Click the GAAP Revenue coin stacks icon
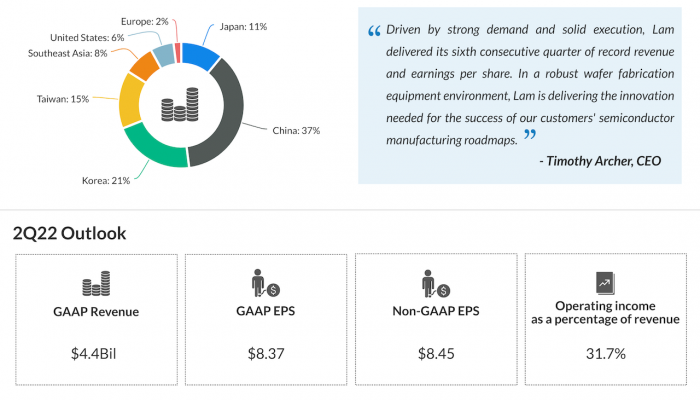This screenshot has height=400, width=700. [x=96, y=283]
